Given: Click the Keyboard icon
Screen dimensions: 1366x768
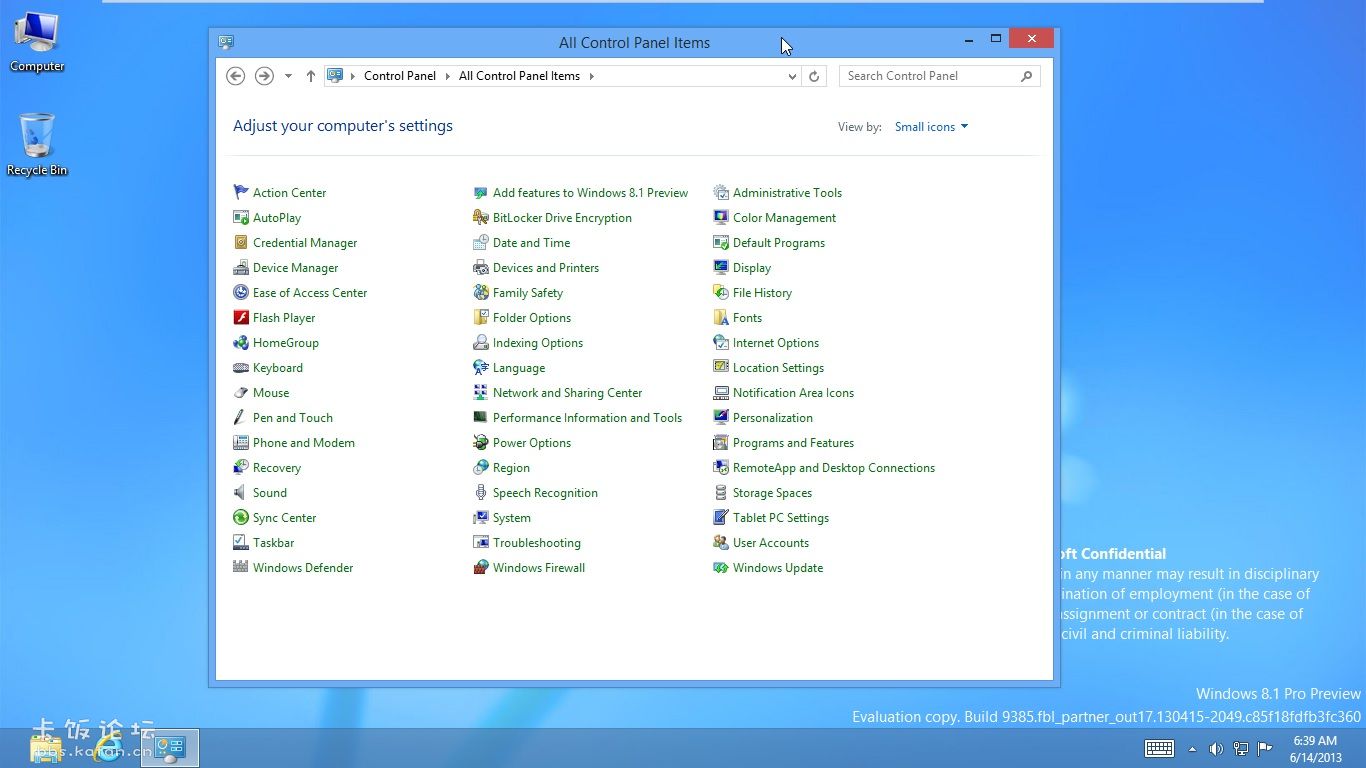Looking at the screenshot, I should 240,367.
